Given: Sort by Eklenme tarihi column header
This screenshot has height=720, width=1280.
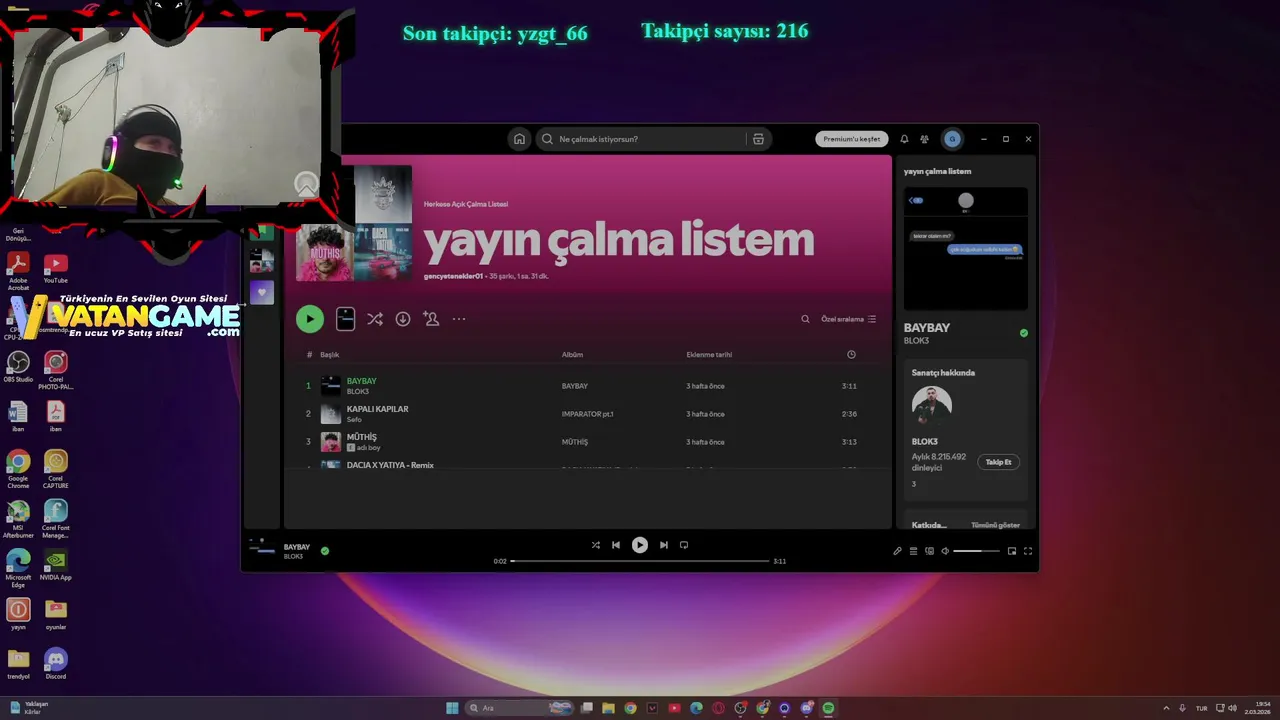Looking at the screenshot, I should pyautogui.click(x=709, y=355).
